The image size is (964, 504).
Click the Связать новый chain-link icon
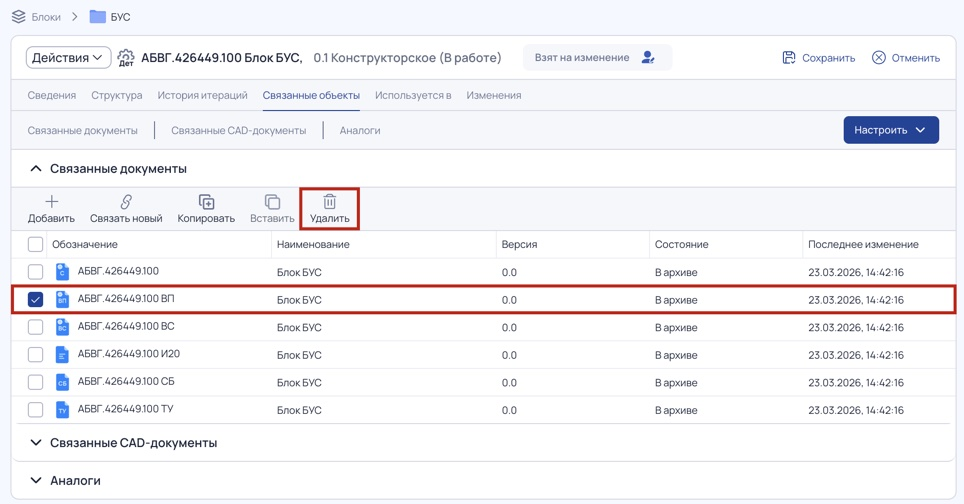click(x=126, y=202)
